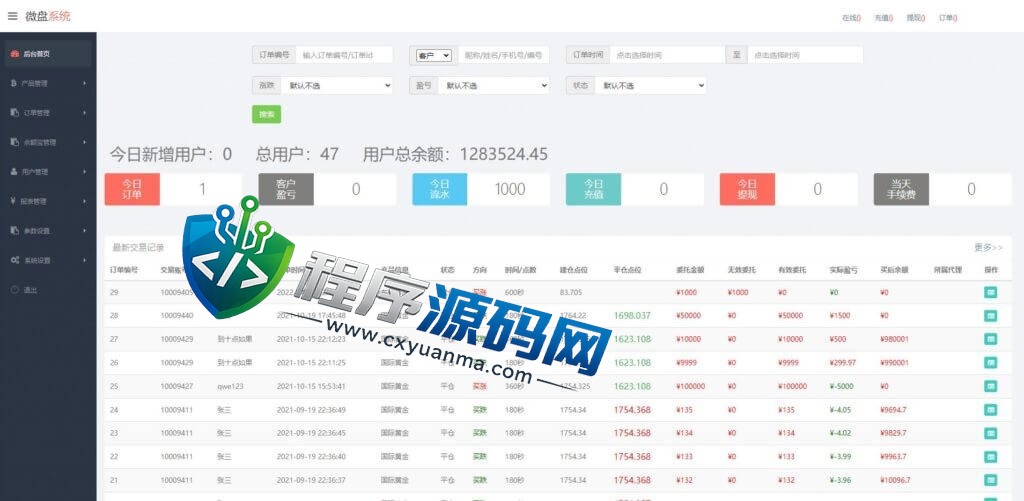Open the action icon for order 27
Viewport: 1024px width, 501px height.
click(991, 340)
